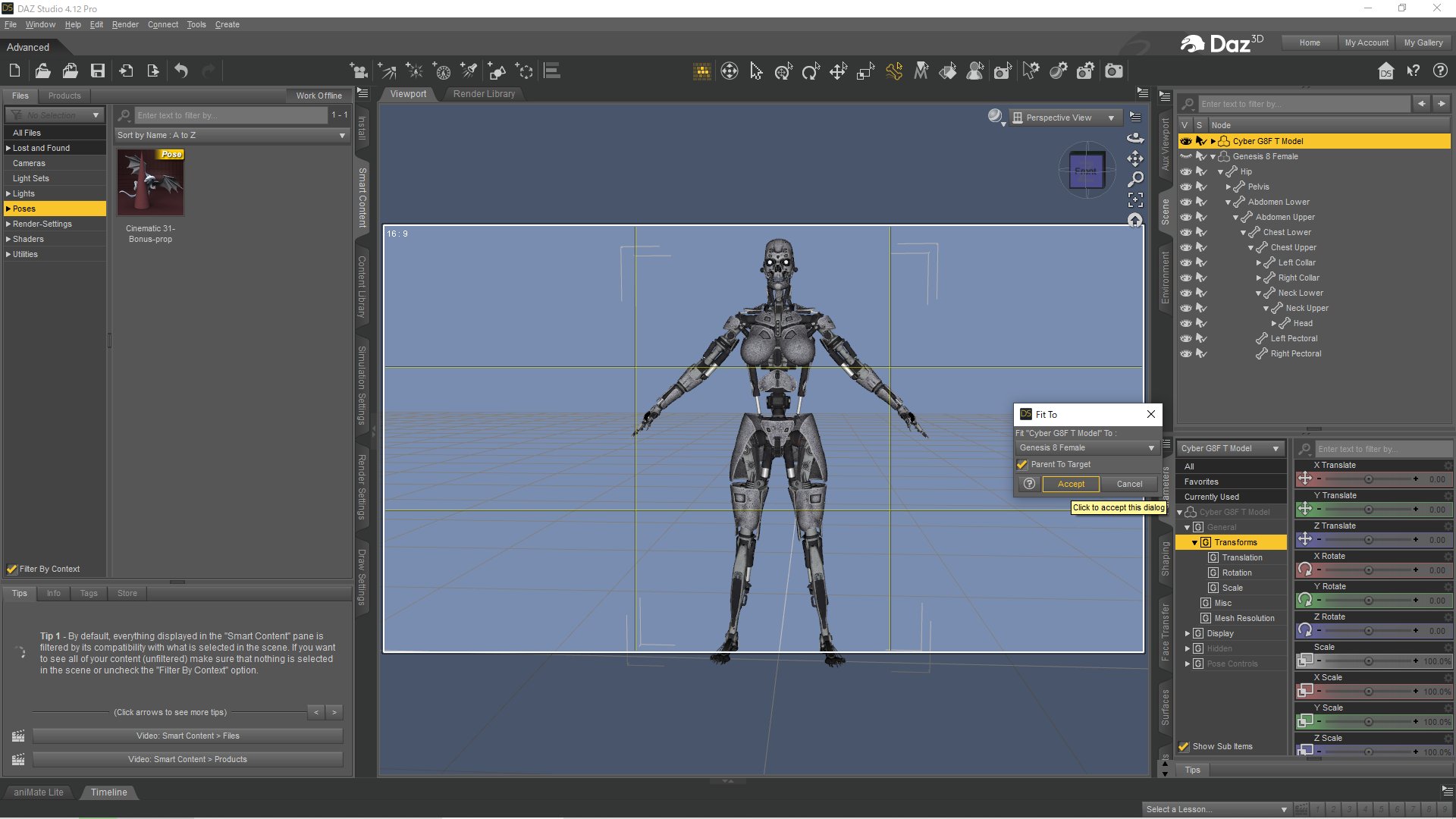
Task: Toggle eye icon for Chest Upper
Action: (x=1186, y=247)
